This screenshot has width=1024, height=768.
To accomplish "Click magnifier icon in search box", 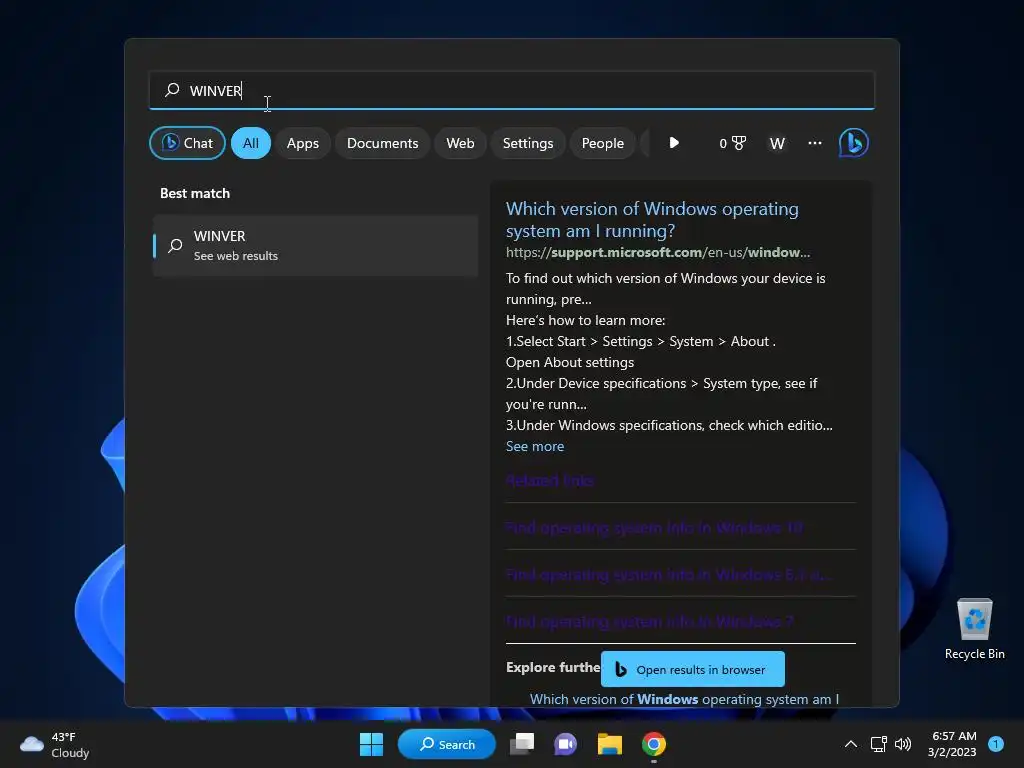I will (172, 90).
